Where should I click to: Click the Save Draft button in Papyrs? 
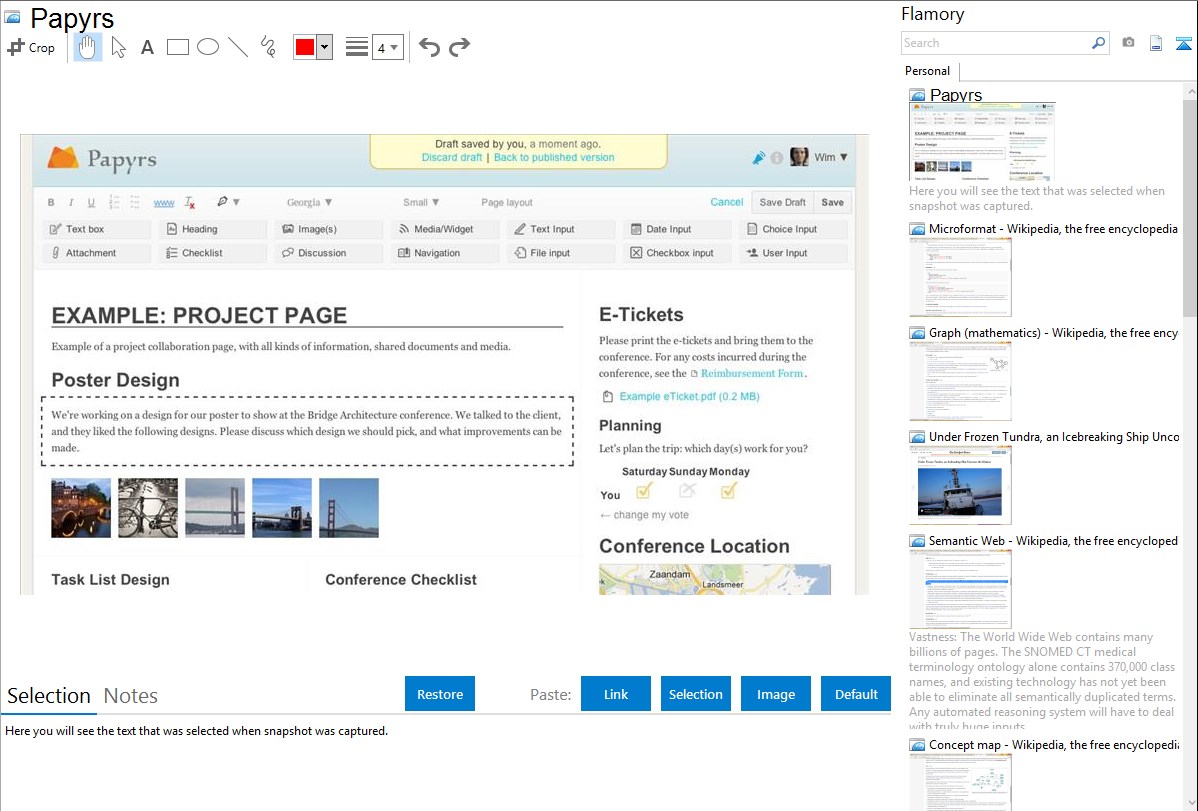782,203
